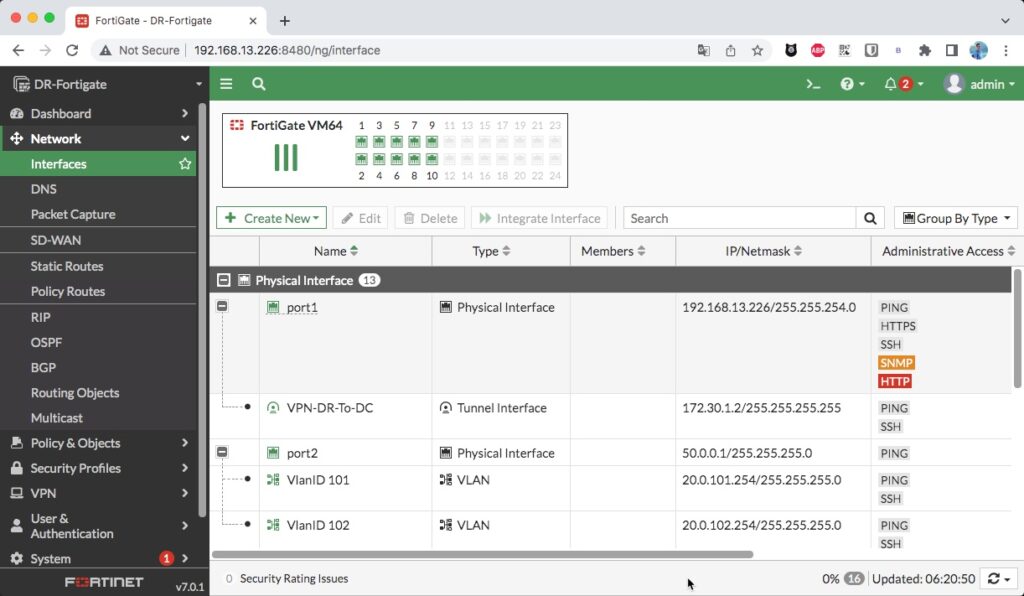
Task: Open the Group By Type dropdown
Action: (956, 218)
